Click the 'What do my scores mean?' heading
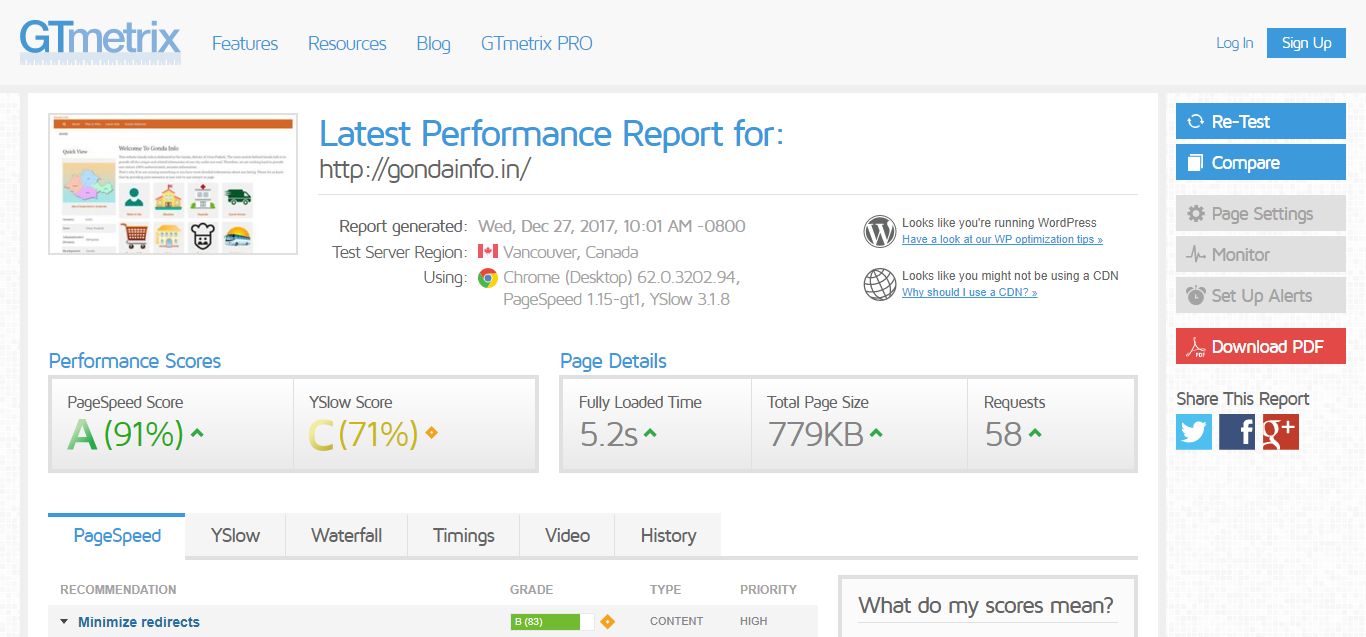This screenshot has height=637, width=1366. point(986,605)
